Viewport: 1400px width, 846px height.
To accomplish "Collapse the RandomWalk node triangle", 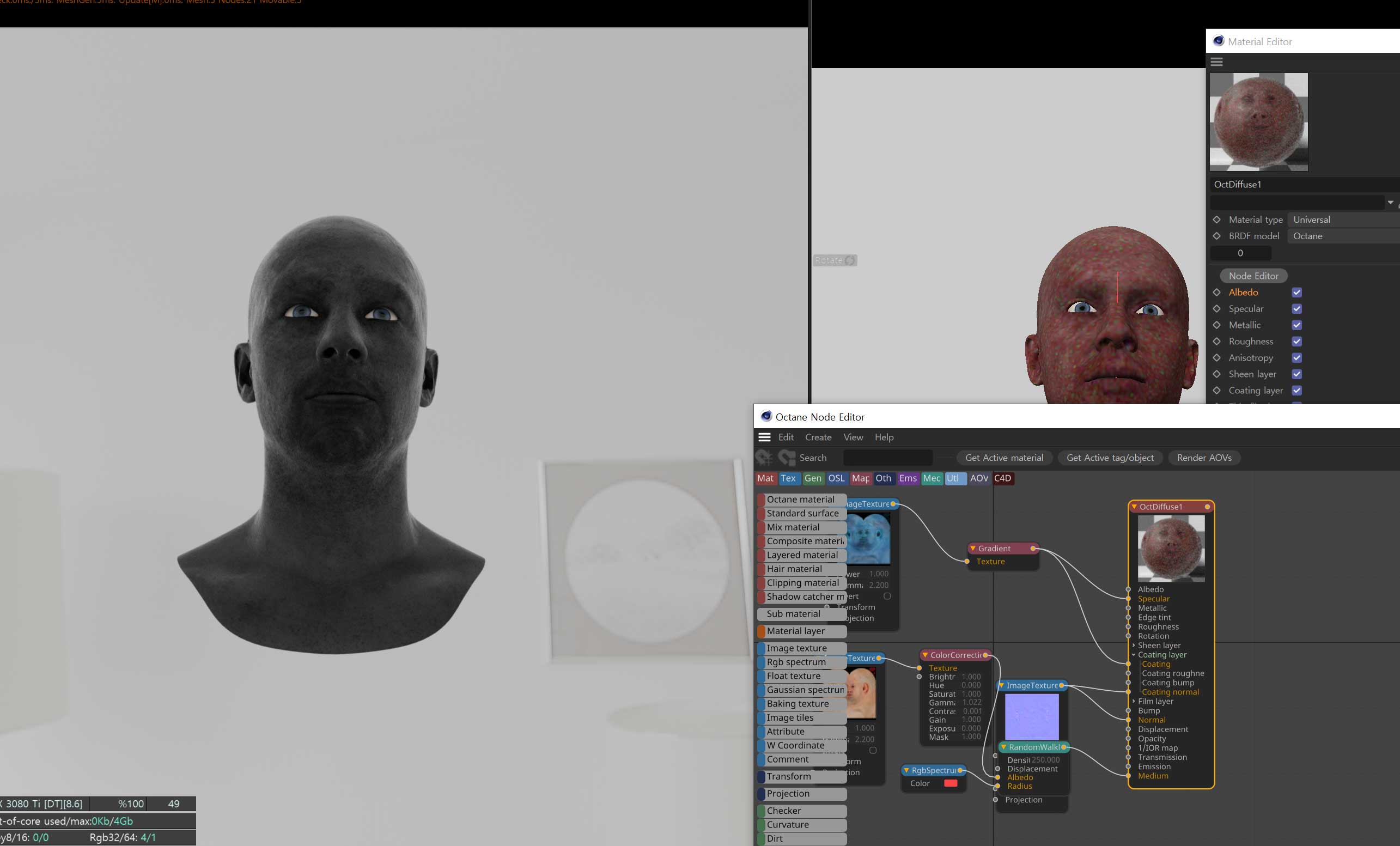I will click(x=1004, y=747).
